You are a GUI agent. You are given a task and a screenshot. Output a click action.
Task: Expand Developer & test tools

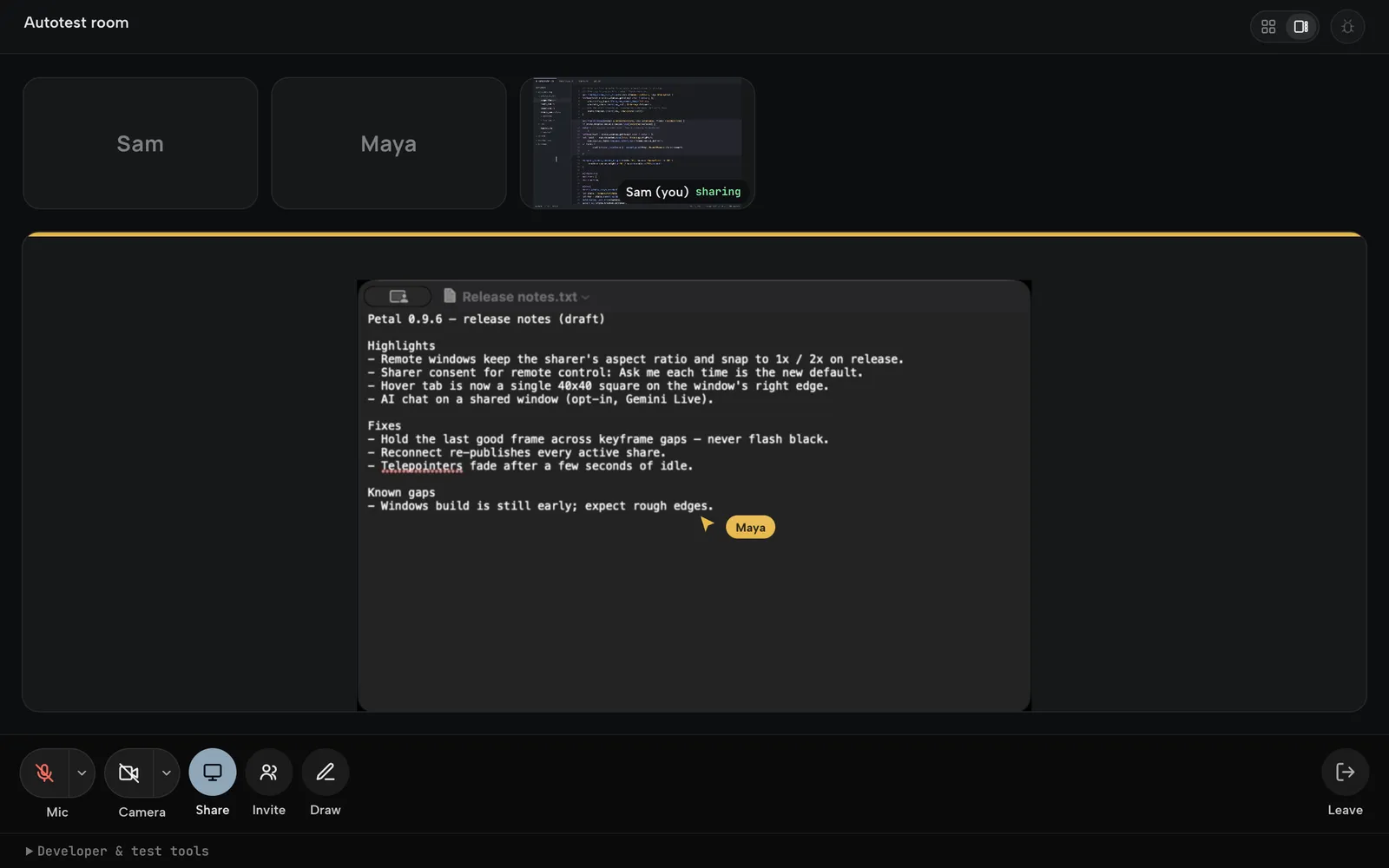click(x=117, y=852)
